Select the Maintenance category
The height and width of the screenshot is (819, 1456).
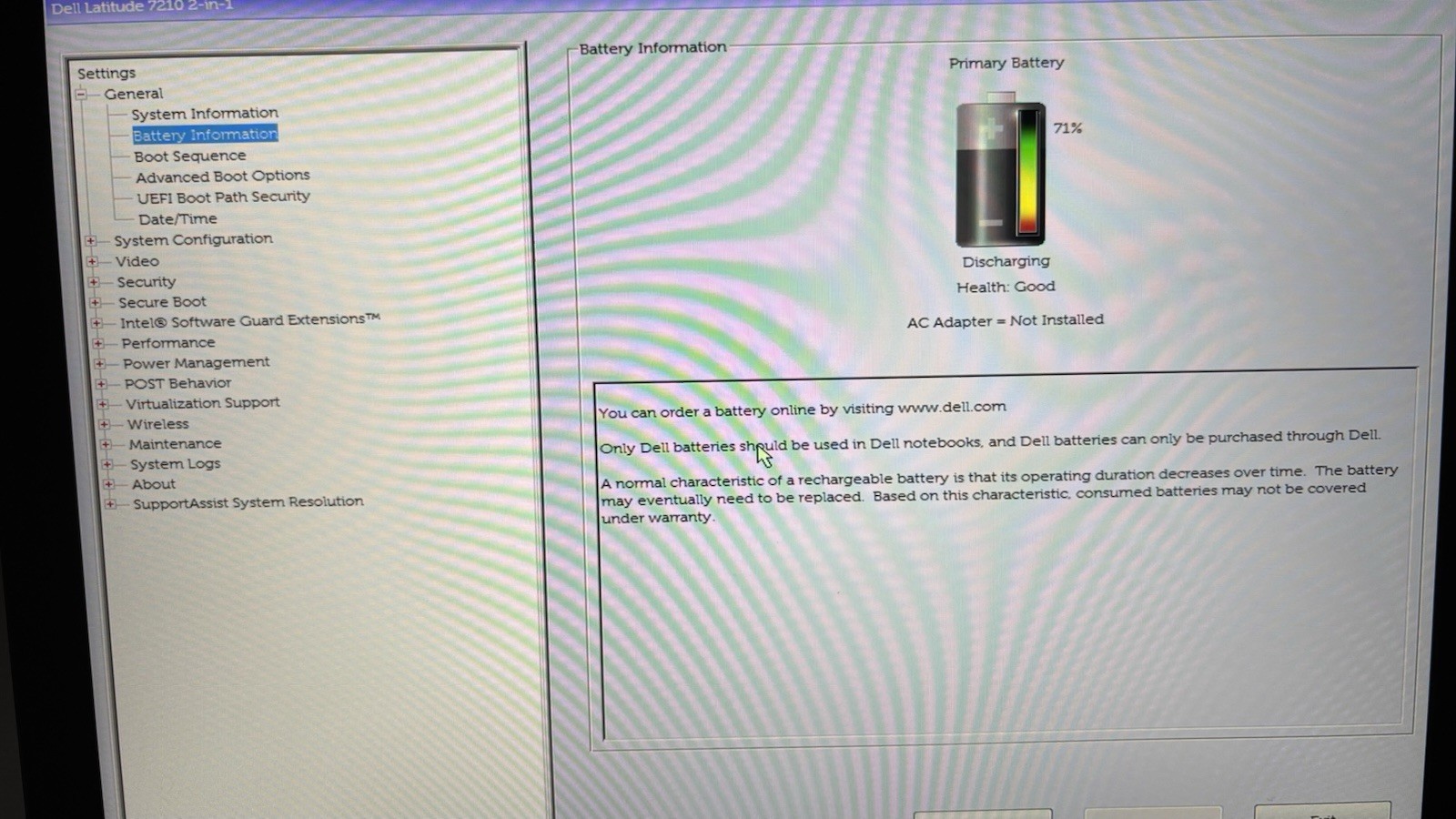coord(175,444)
